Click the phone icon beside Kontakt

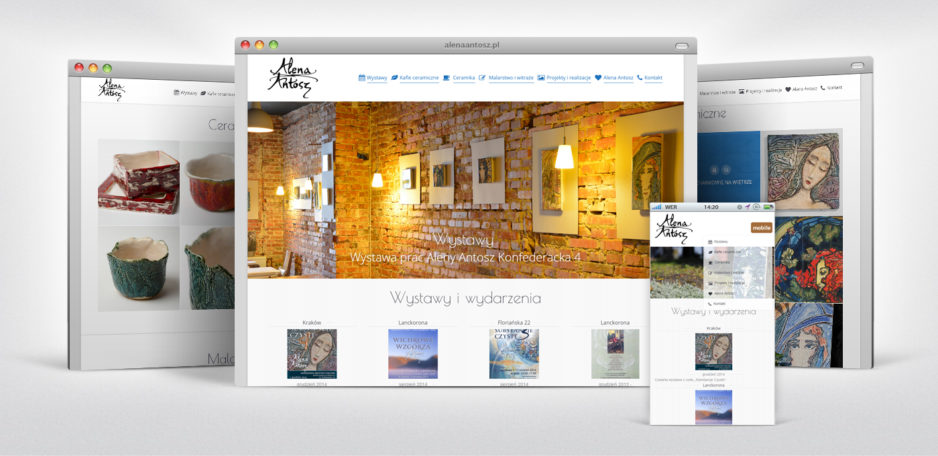[x=640, y=77]
